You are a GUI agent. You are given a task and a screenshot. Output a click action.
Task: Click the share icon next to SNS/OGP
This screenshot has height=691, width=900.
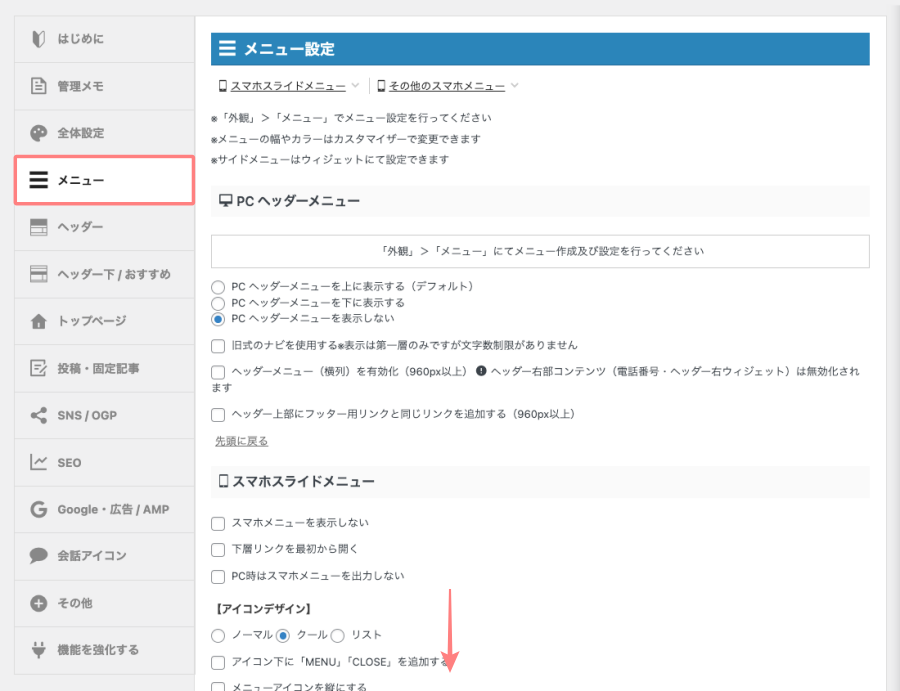38,415
